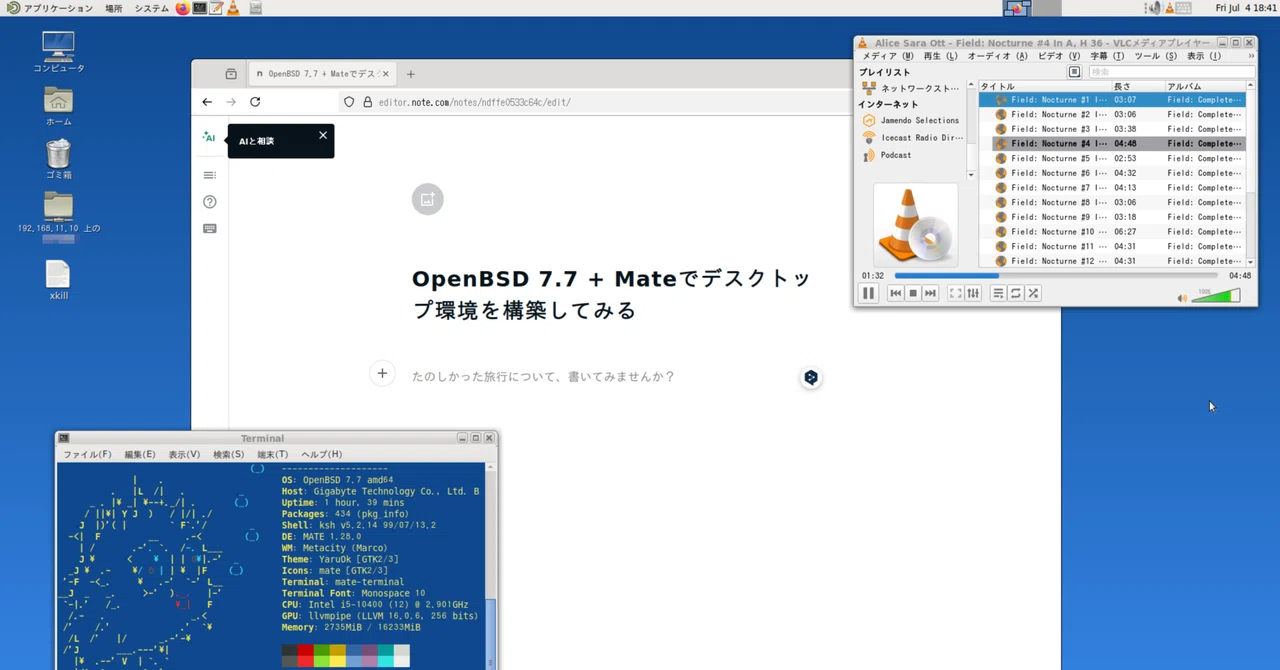
Task: Dismiss the AIと相談 tooltip
Action: [x=323, y=135]
